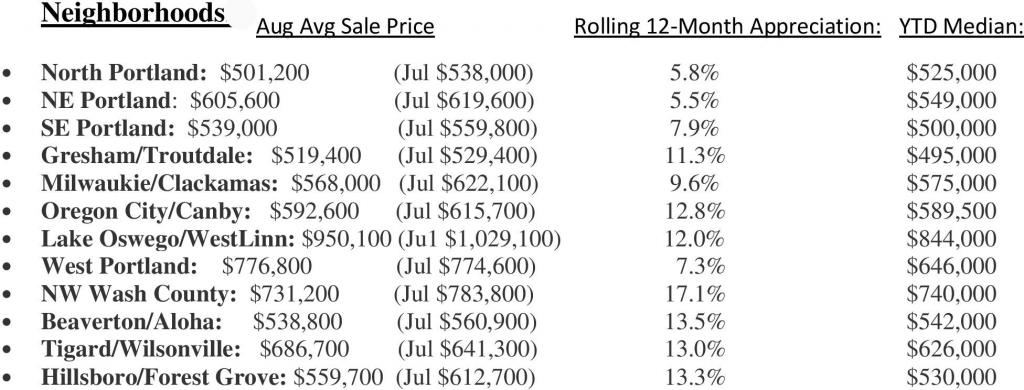
Task: Select the Lake Oswego/WestLinn label
Action: pos(168,239)
